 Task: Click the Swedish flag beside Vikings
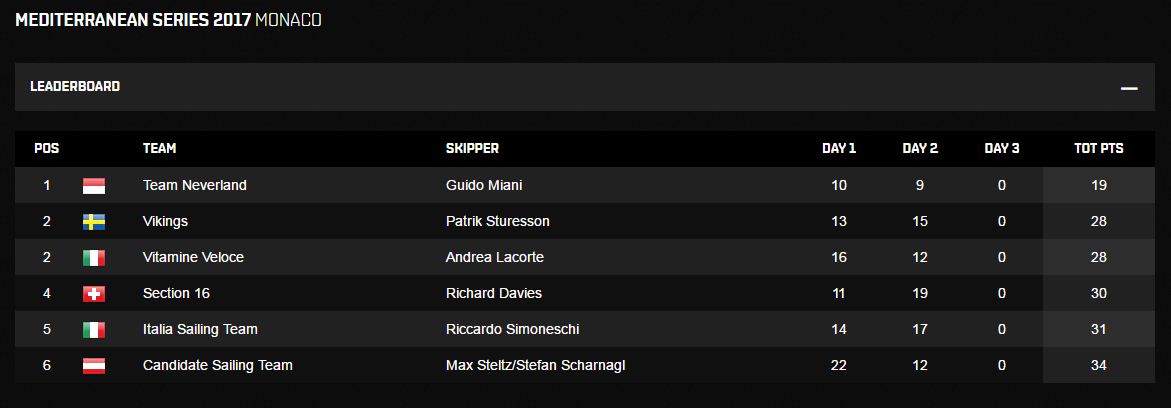(93, 221)
